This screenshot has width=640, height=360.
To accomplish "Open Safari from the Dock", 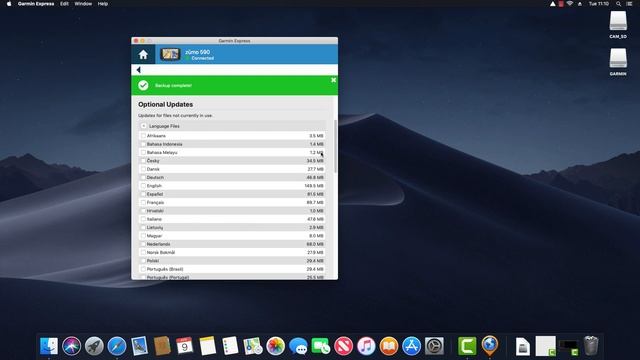I will coord(117,346).
